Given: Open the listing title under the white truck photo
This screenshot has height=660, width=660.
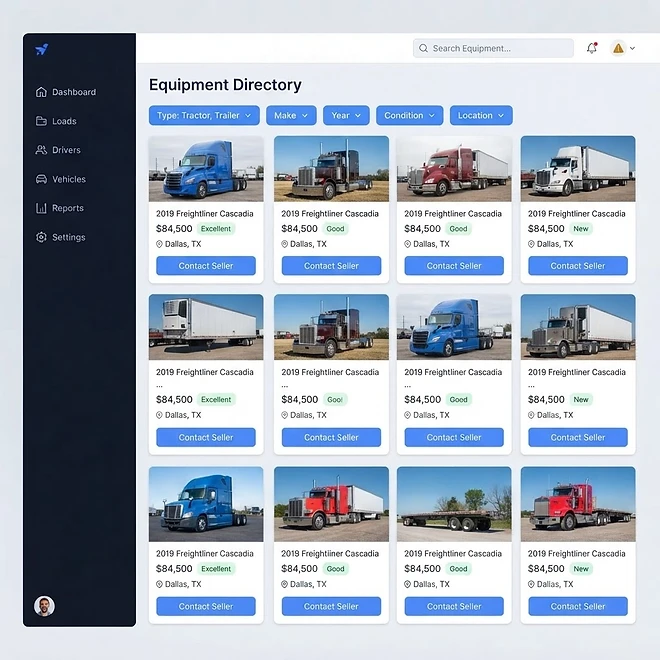Looking at the screenshot, I should pyautogui.click(x=577, y=213).
